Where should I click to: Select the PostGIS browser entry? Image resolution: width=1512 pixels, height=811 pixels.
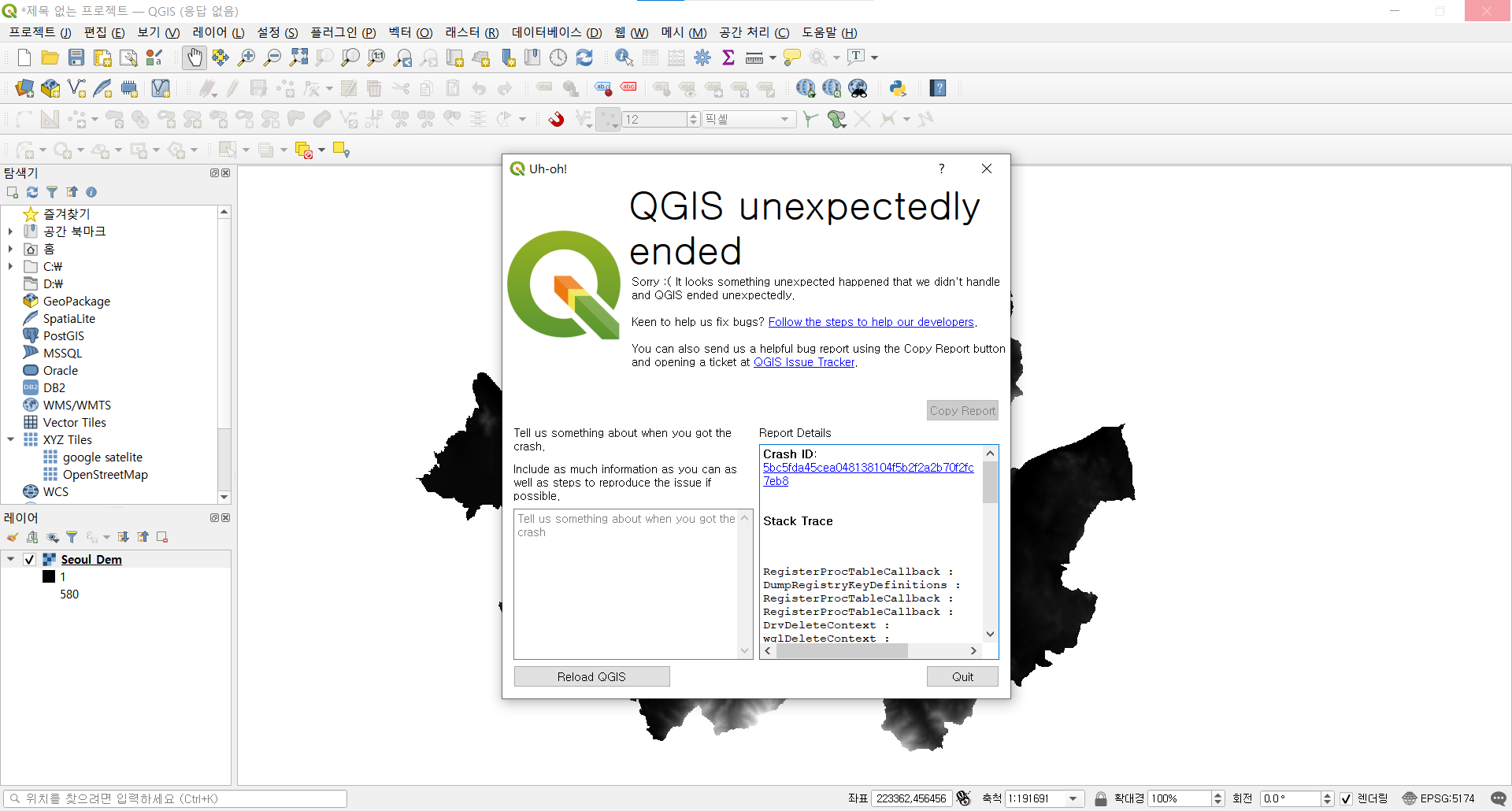(64, 335)
